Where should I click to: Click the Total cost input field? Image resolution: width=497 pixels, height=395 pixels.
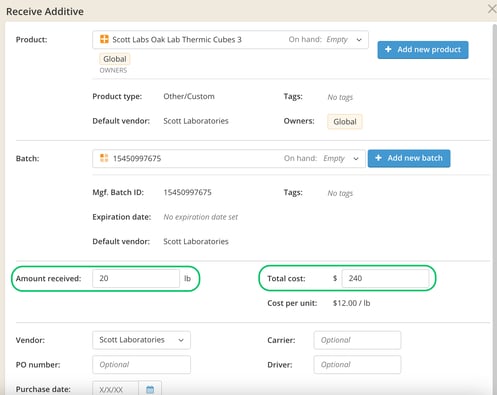[385, 278]
